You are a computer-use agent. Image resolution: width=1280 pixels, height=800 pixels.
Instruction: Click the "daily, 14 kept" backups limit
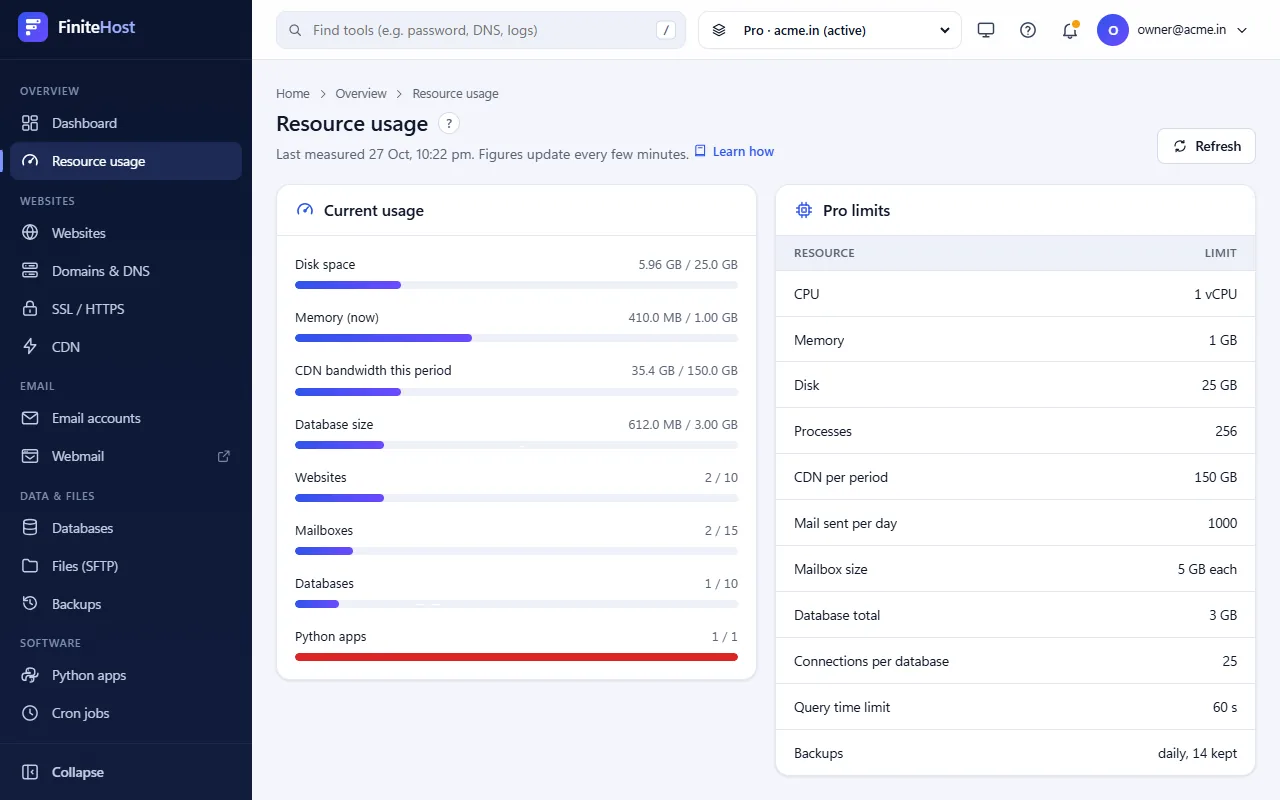point(1197,753)
